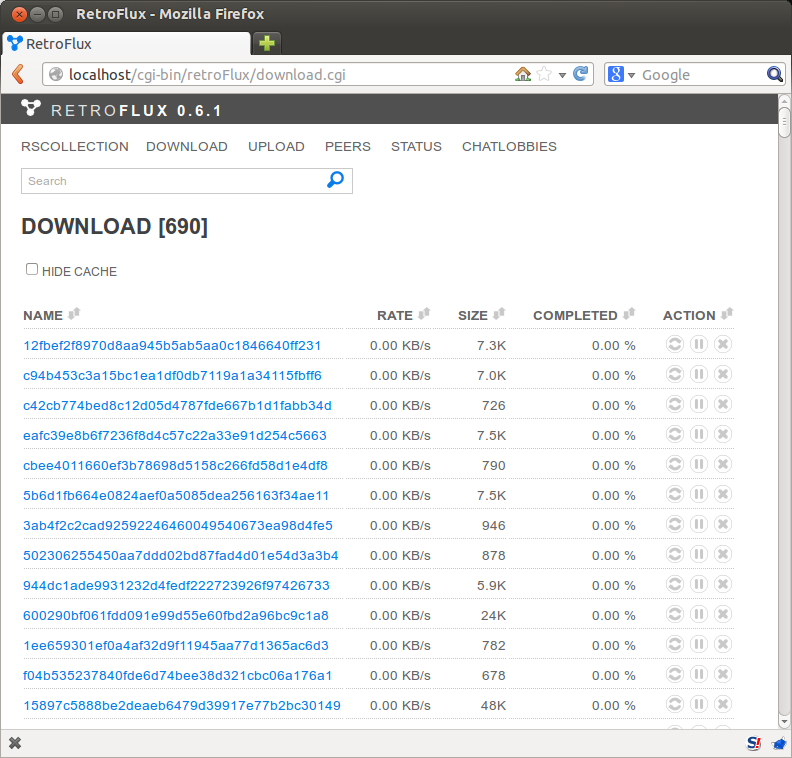Viewport: 792px width, 758px height.
Task: Click the refresh icon for row 12fbef2f8970d8aa
Action: point(675,344)
